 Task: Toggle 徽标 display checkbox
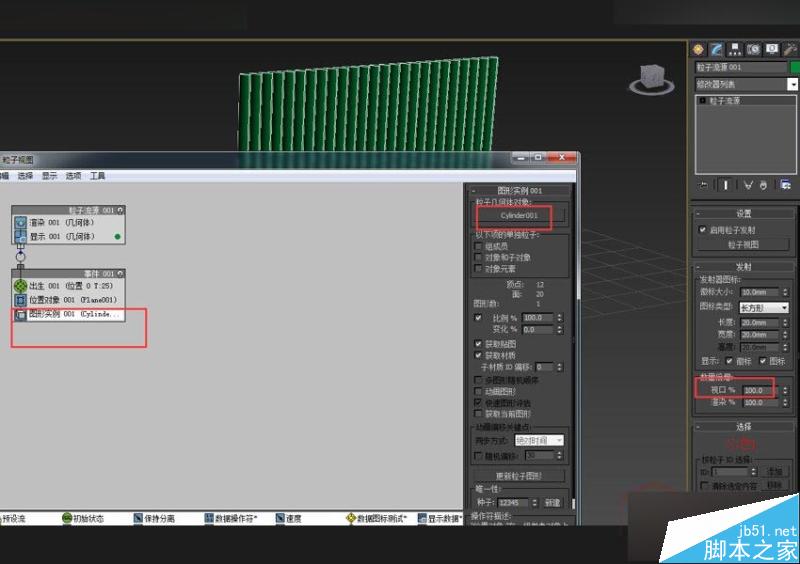[x=729, y=361]
